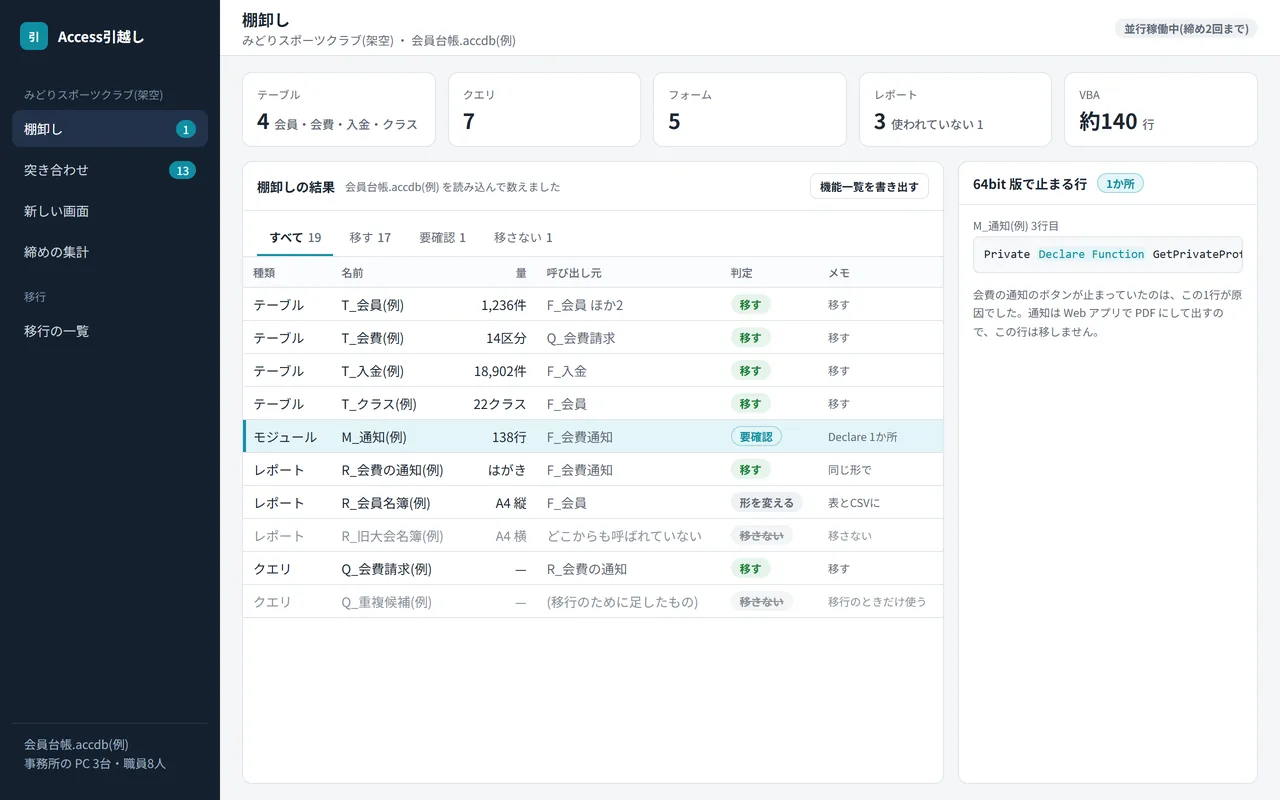This screenshot has height=800, width=1280.
Task: Click the Access引越し logo icon
Action: 34,36
